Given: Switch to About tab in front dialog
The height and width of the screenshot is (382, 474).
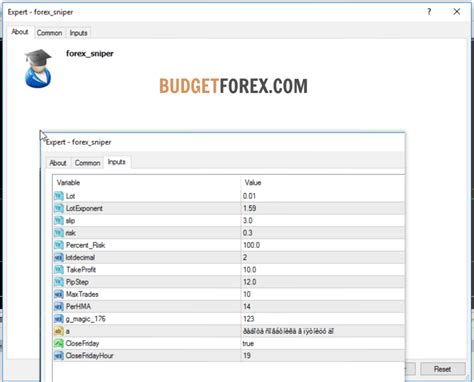Looking at the screenshot, I should coord(58,163).
